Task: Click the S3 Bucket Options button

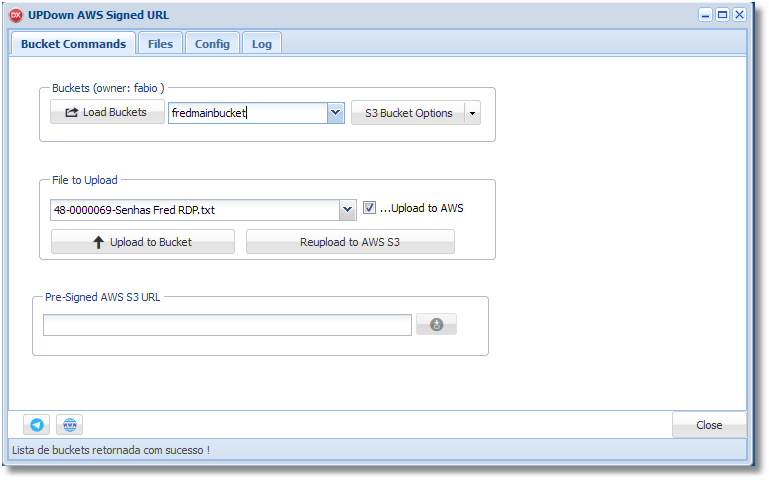Action: pos(408,113)
